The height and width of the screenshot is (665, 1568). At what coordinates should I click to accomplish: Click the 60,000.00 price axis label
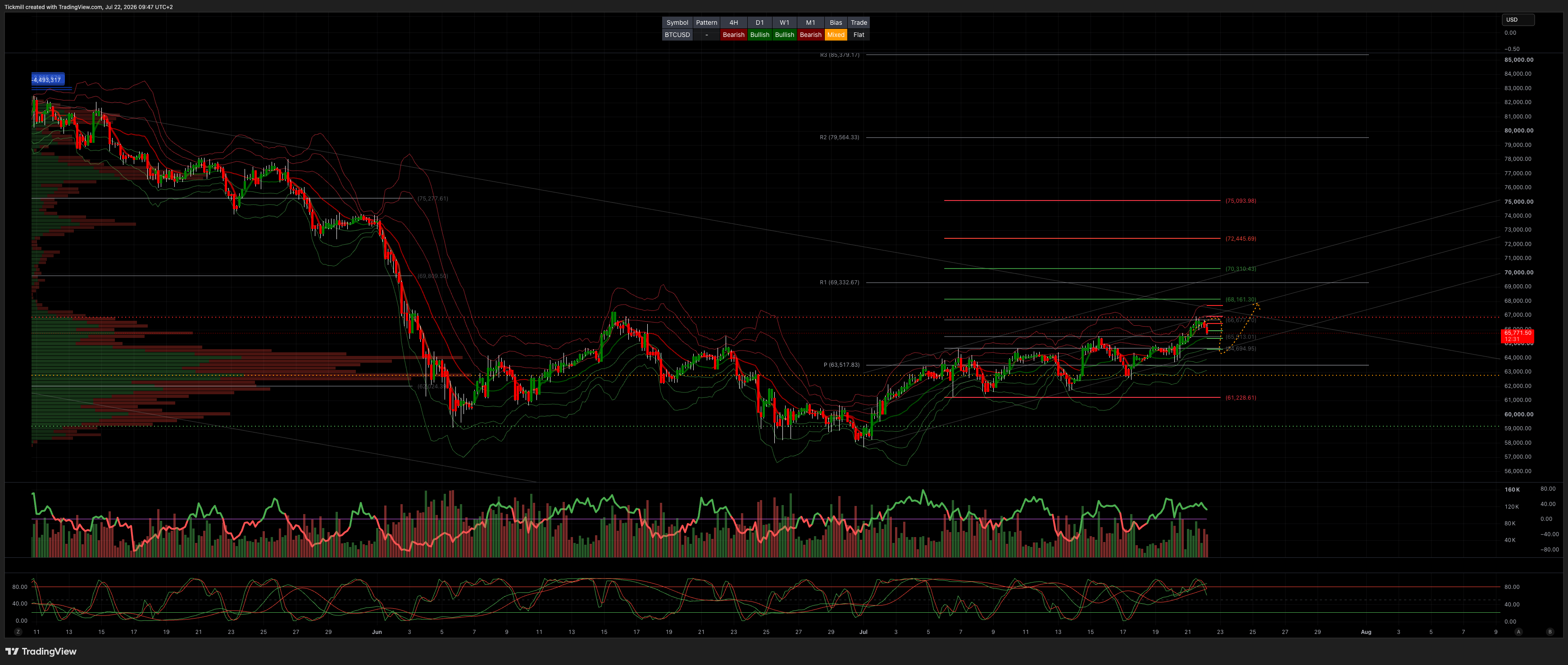point(1519,414)
